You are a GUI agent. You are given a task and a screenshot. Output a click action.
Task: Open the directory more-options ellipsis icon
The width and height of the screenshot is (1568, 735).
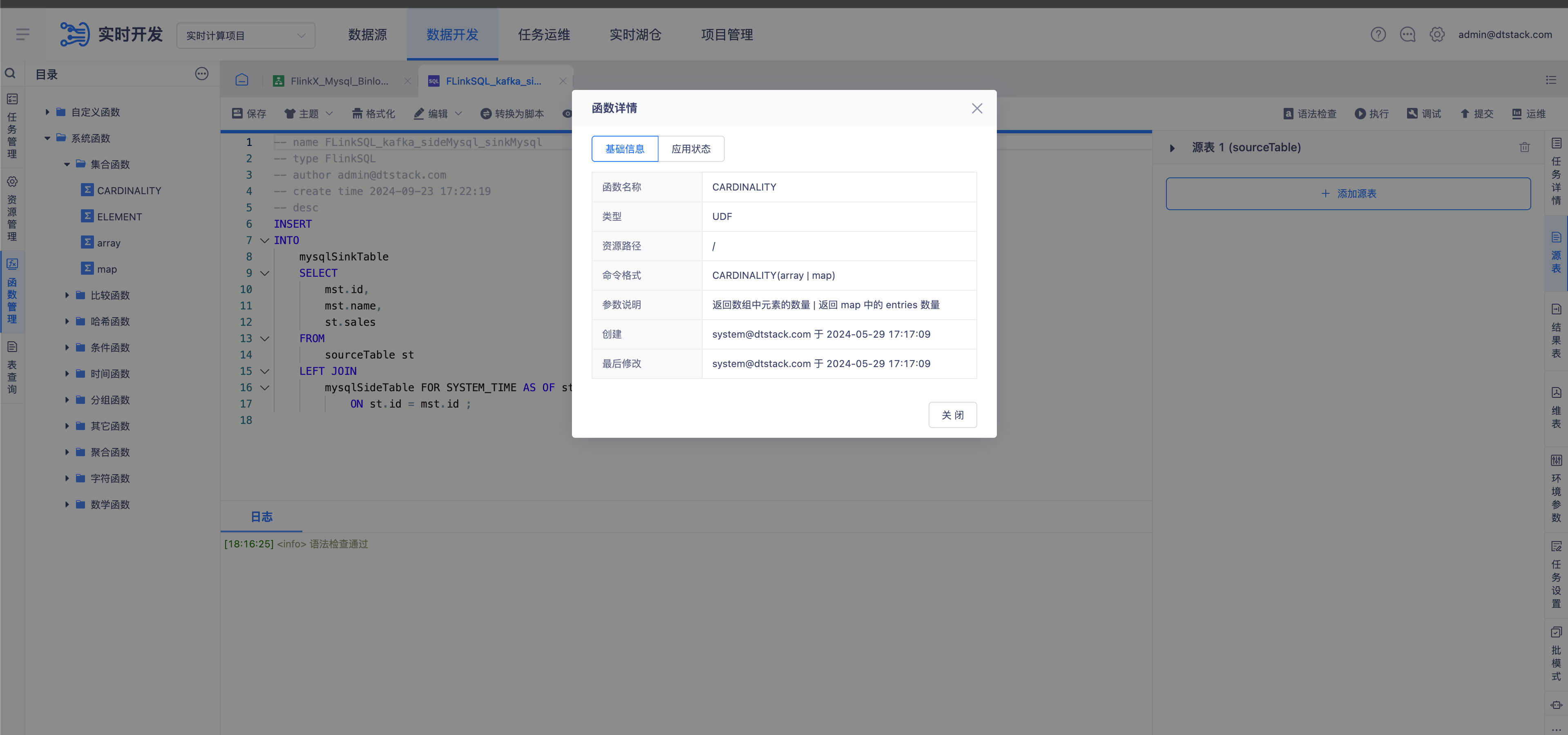201,74
